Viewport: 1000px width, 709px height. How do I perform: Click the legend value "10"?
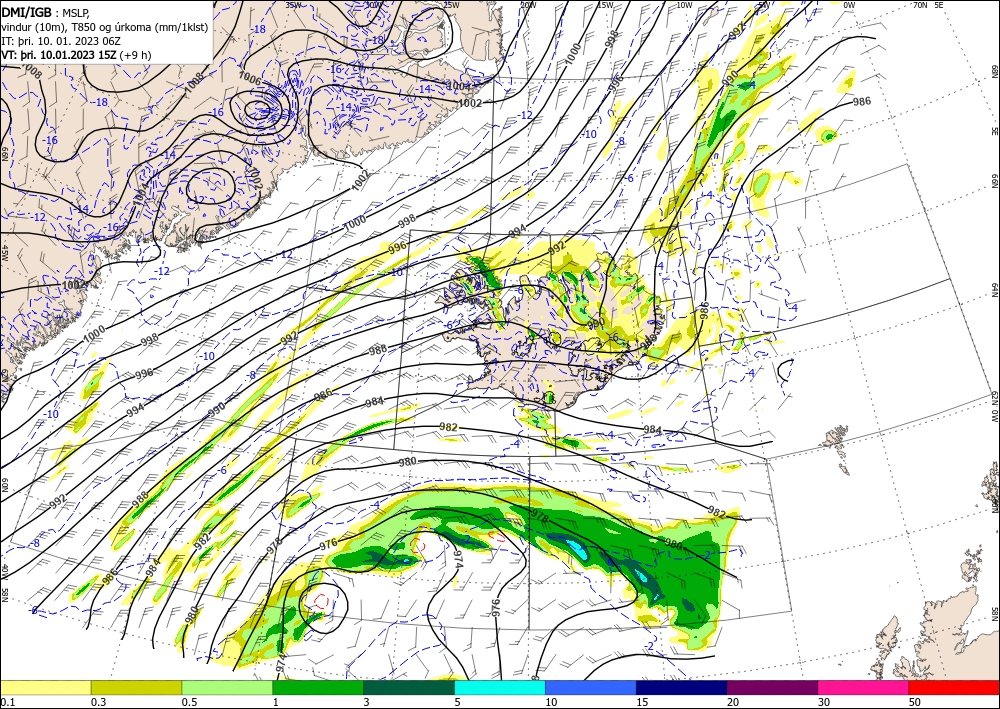tap(551, 702)
